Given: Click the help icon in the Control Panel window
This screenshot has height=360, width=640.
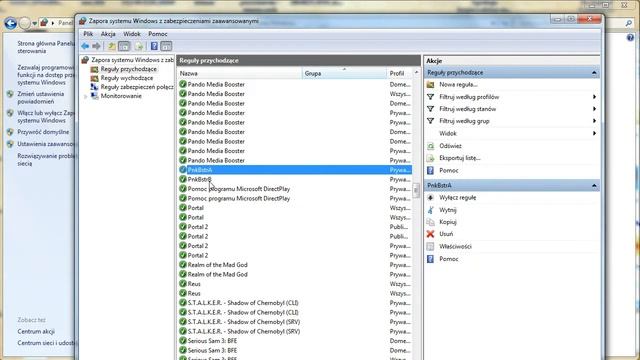Looking at the screenshot, I should click(x=630, y=38).
